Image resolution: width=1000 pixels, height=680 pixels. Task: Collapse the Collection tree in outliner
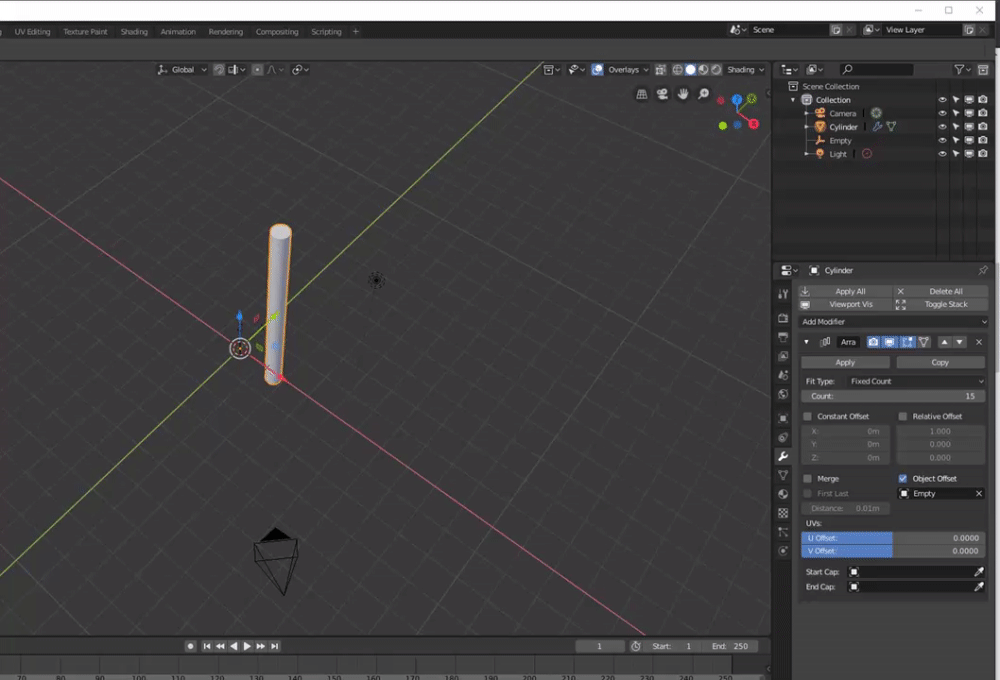click(x=794, y=100)
